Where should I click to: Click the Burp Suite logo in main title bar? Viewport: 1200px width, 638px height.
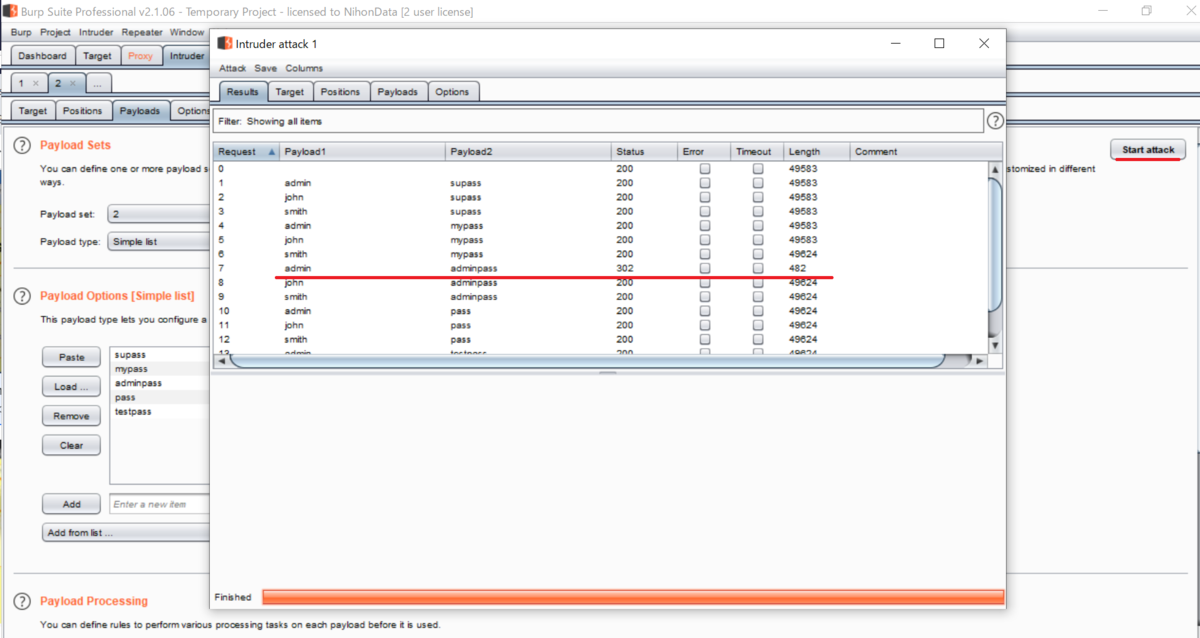click(x=10, y=11)
